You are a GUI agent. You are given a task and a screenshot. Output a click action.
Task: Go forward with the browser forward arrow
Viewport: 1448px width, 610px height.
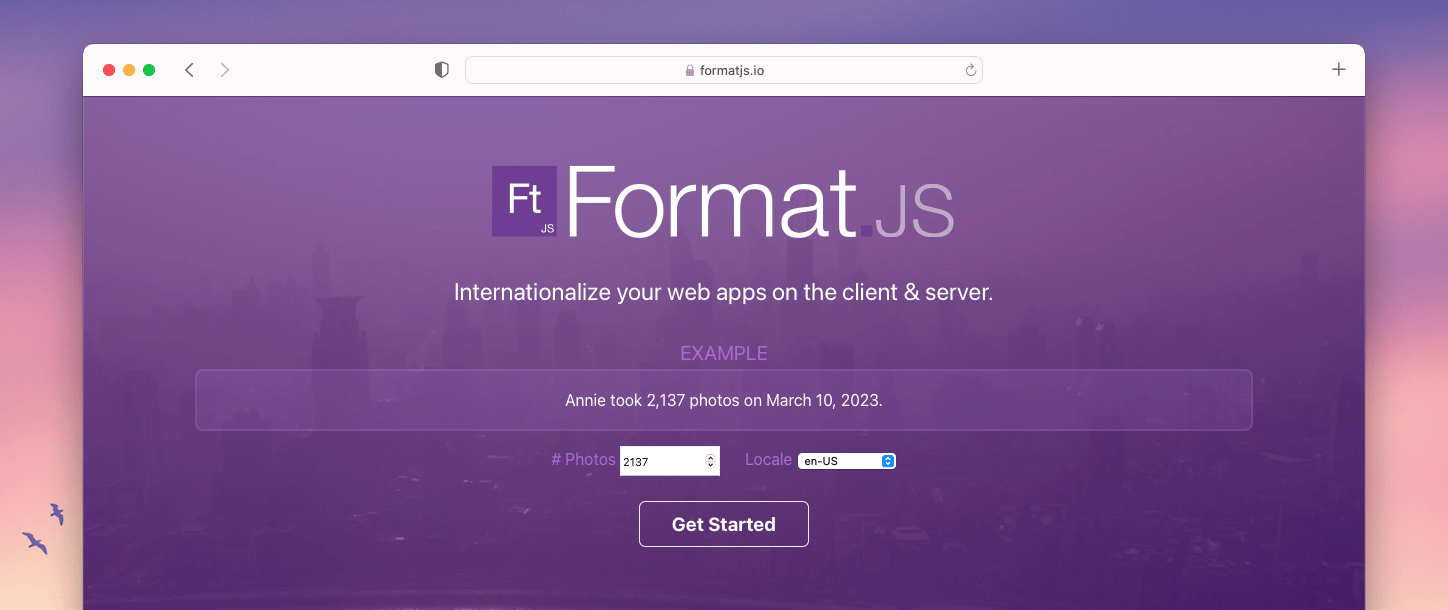(x=225, y=70)
